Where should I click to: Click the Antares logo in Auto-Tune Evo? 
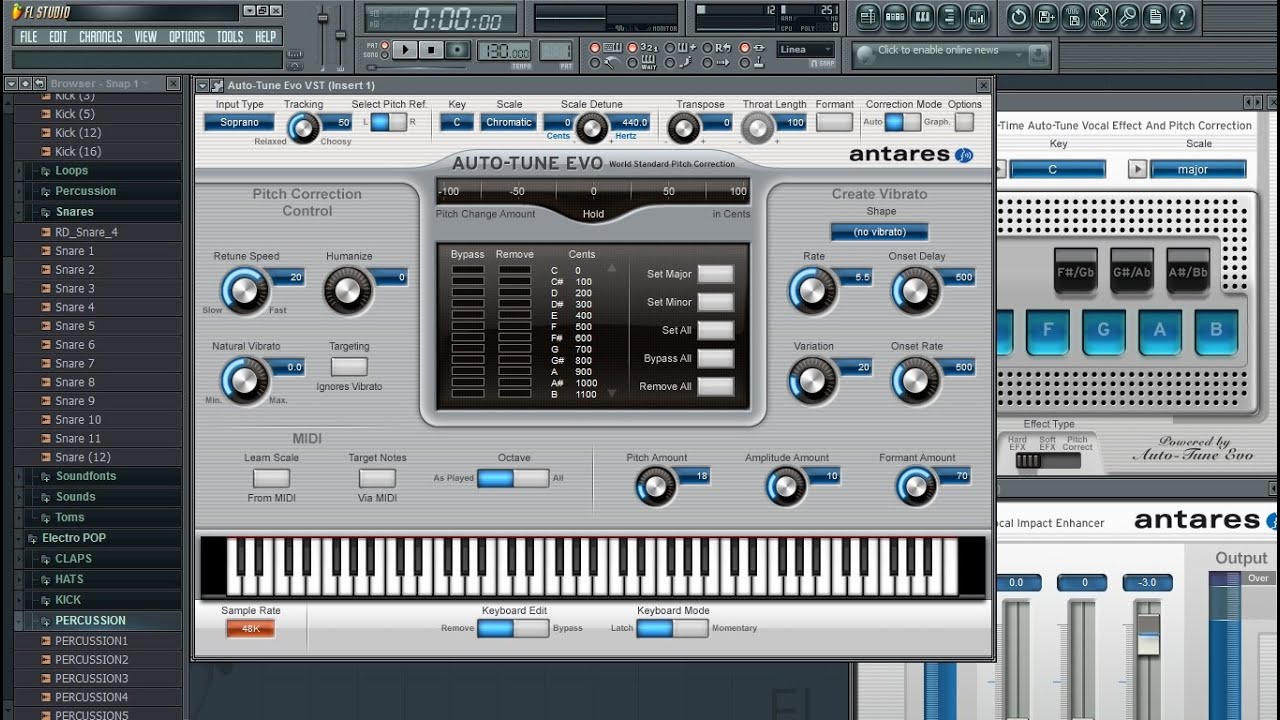coord(910,154)
